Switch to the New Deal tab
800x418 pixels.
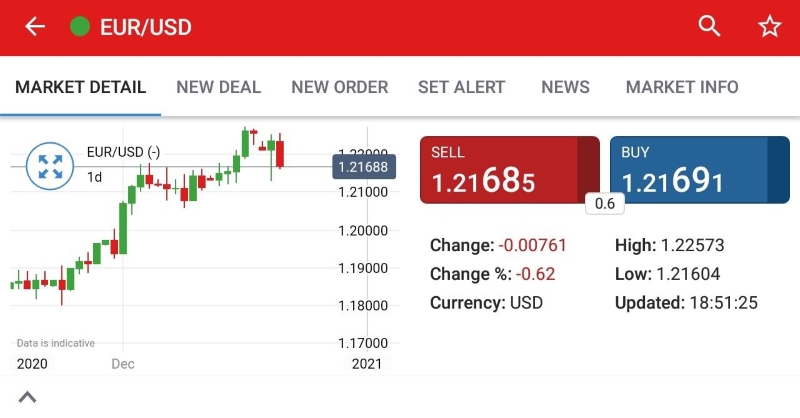(x=218, y=87)
